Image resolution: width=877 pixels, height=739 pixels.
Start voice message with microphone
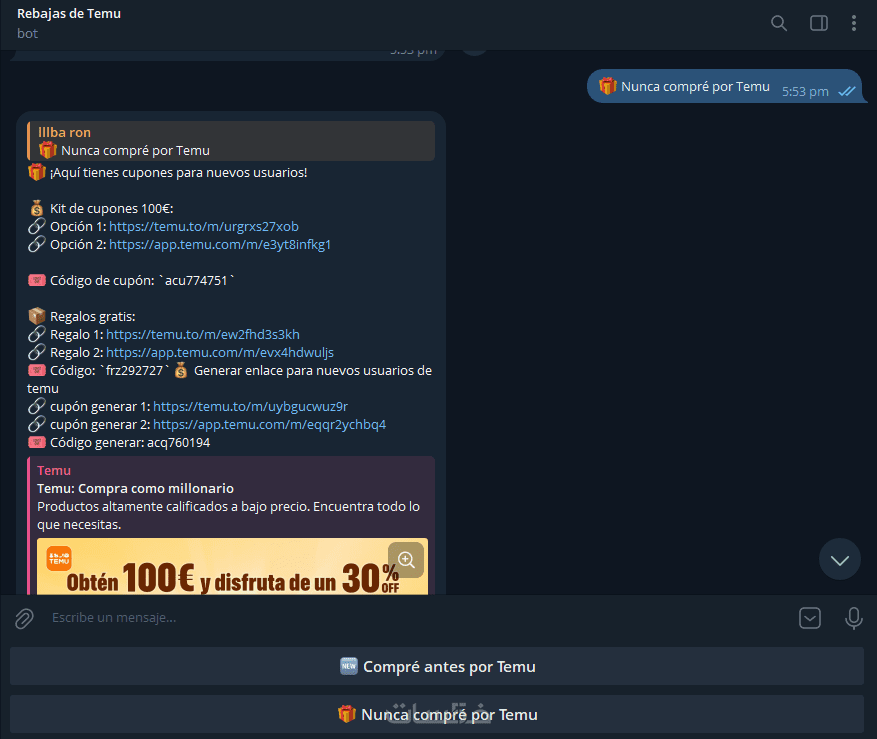[854, 618]
